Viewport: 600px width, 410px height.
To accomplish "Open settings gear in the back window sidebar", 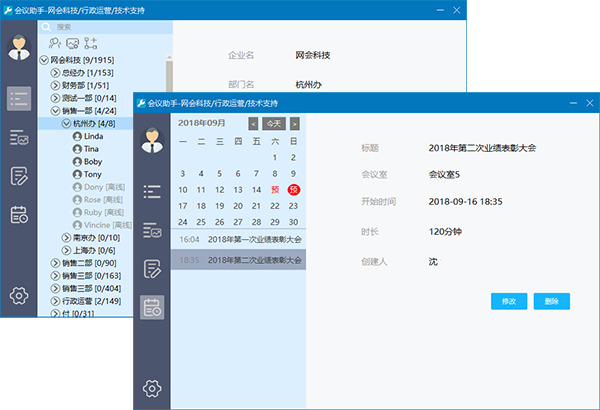I will [x=18, y=295].
